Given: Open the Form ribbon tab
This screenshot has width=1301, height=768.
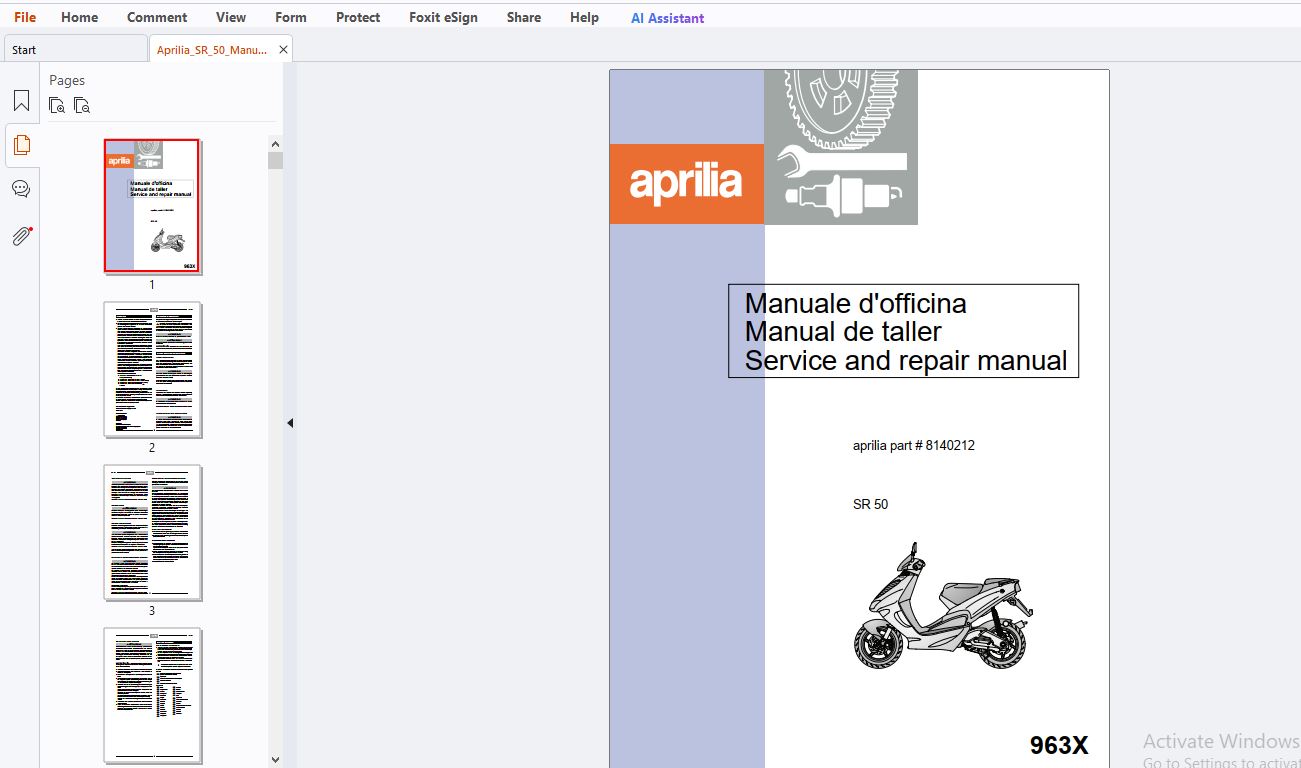Looking at the screenshot, I should [291, 17].
